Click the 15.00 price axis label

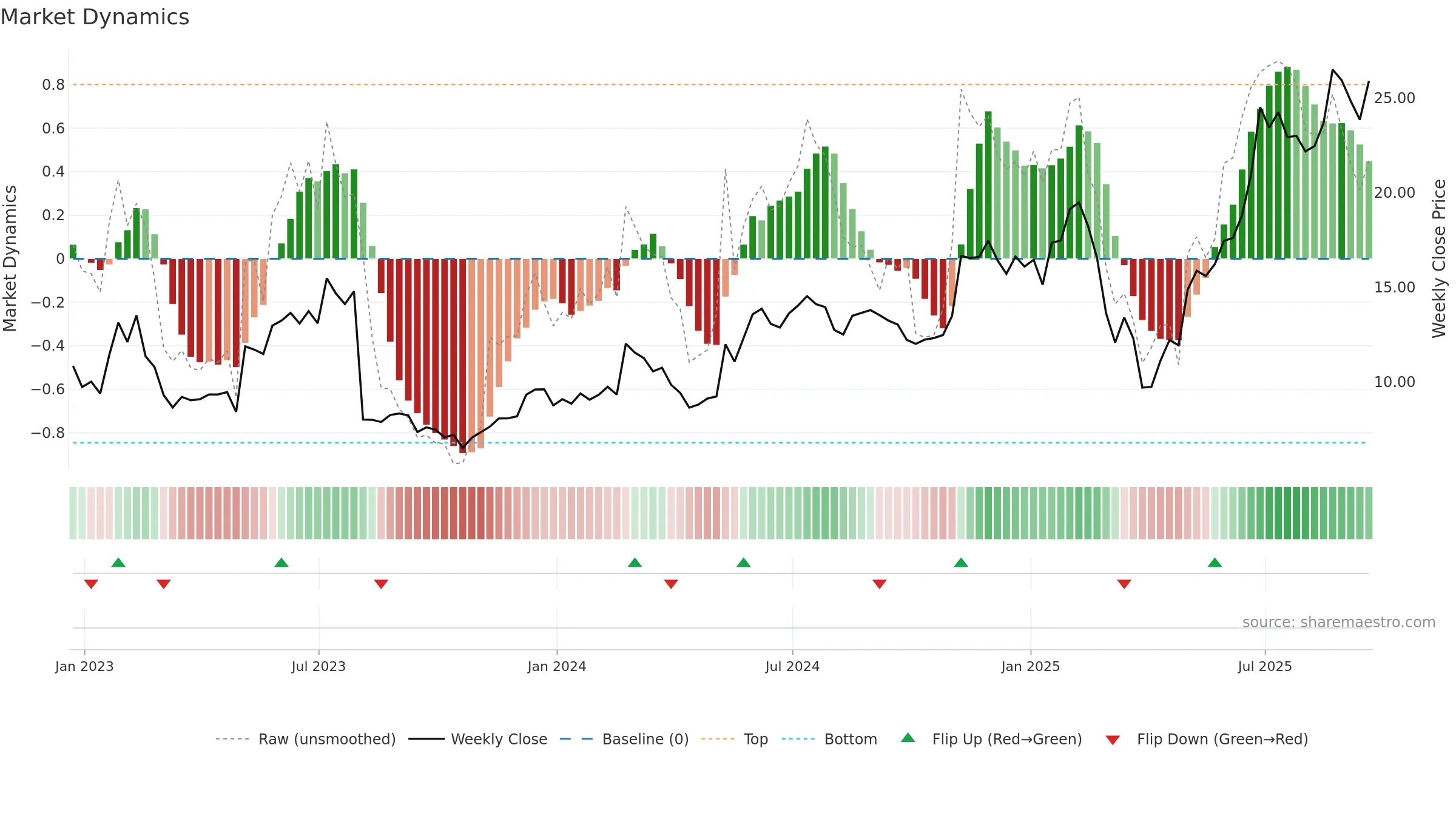(1395, 287)
